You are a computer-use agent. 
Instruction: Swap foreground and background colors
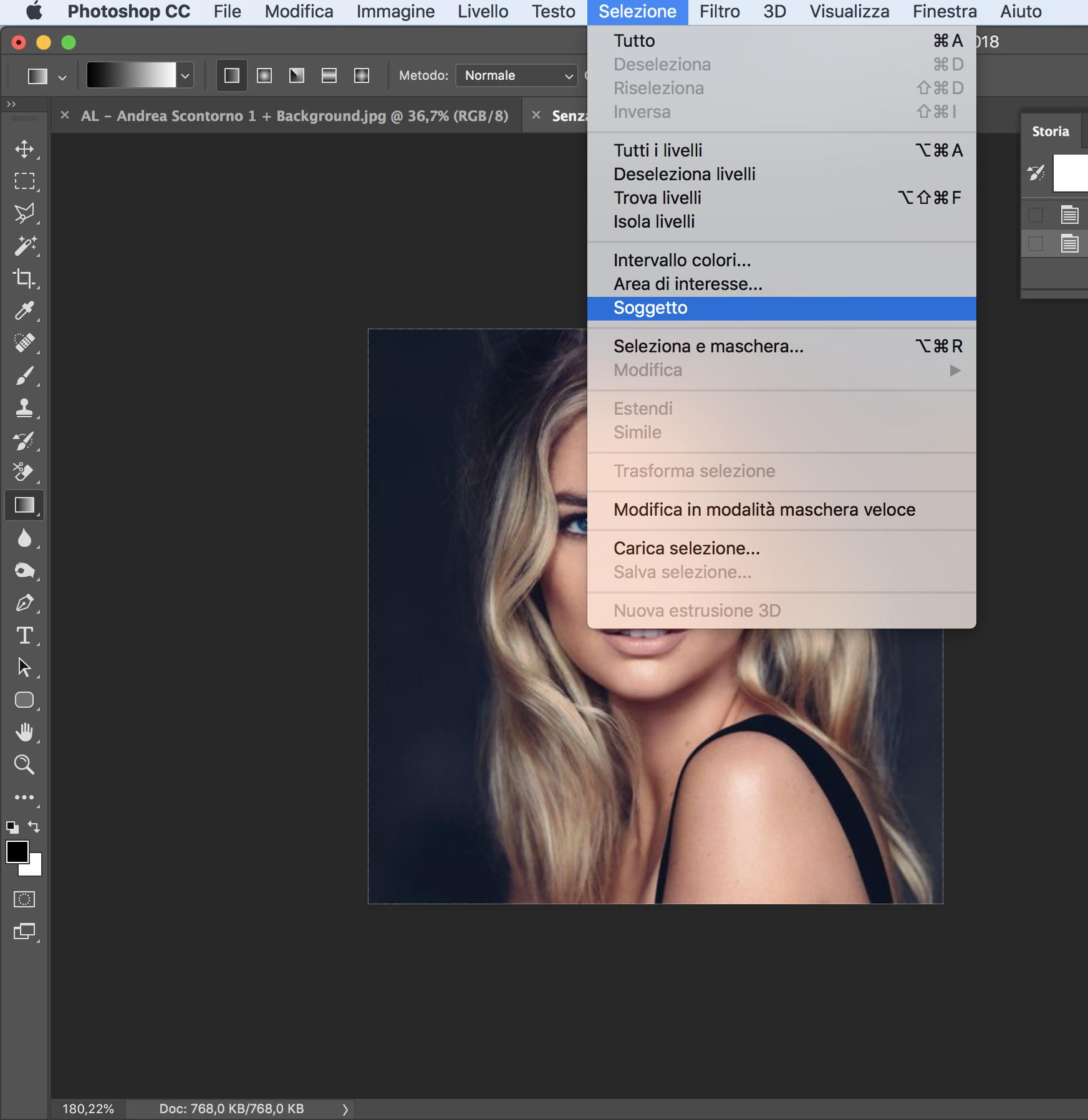point(34,827)
